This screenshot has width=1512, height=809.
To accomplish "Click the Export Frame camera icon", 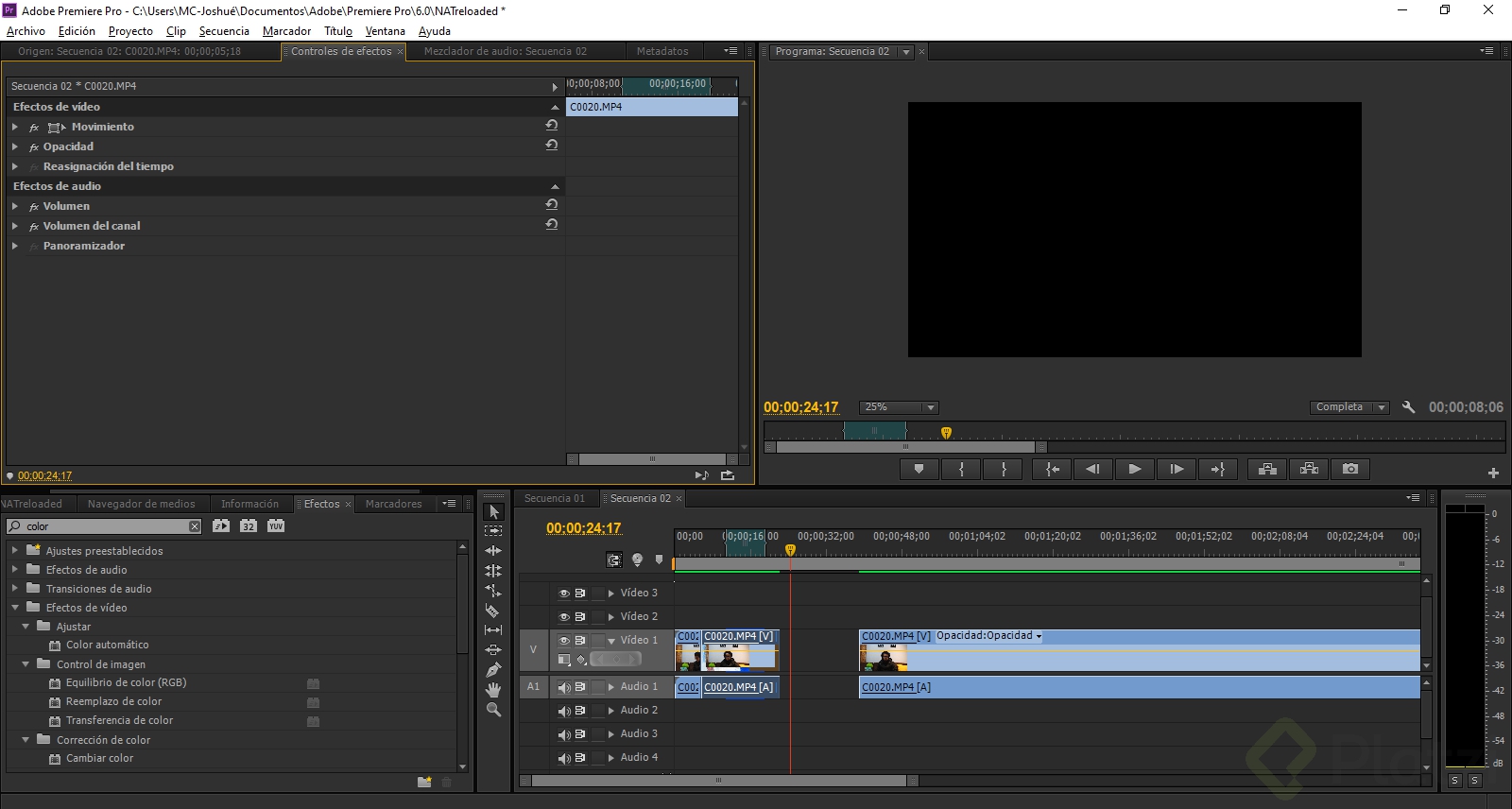I will tap(1350, 469).
